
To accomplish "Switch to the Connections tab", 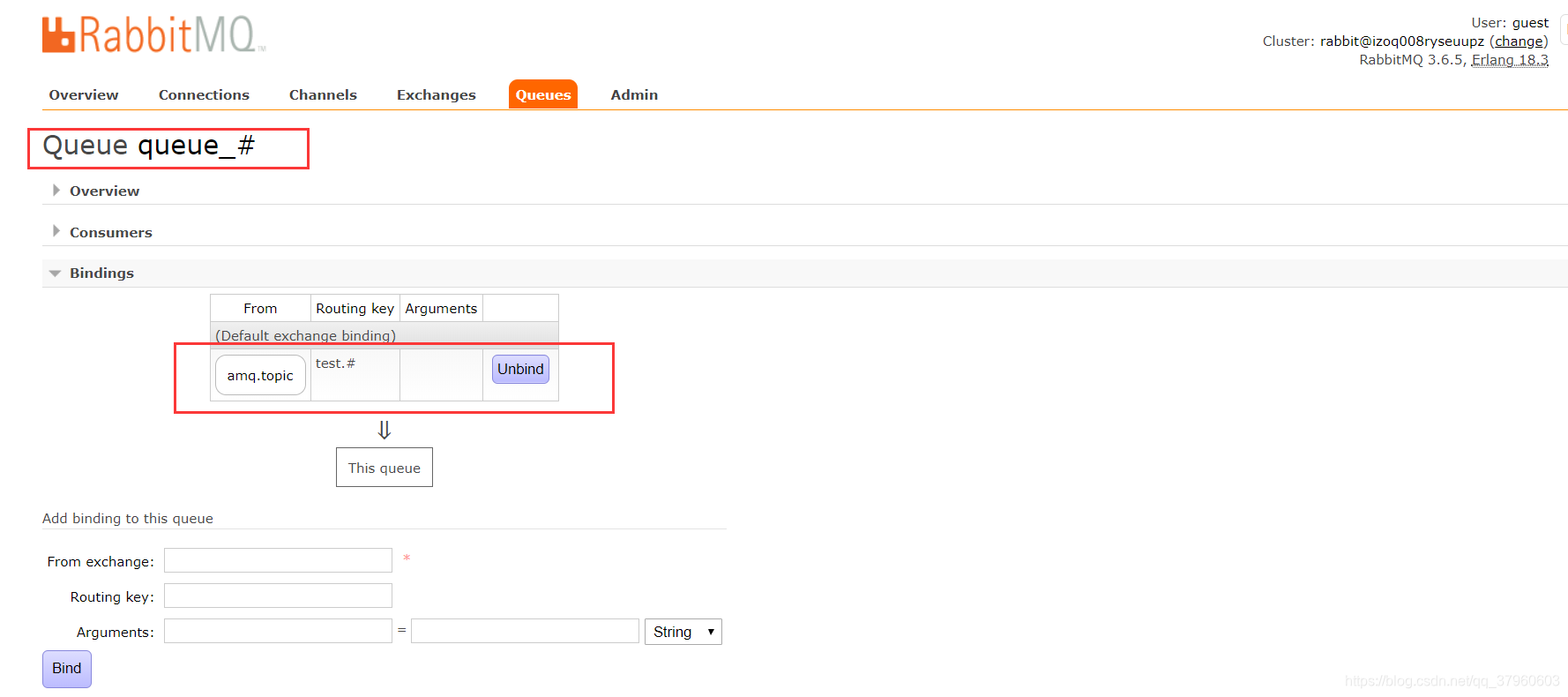I will 204,94.
